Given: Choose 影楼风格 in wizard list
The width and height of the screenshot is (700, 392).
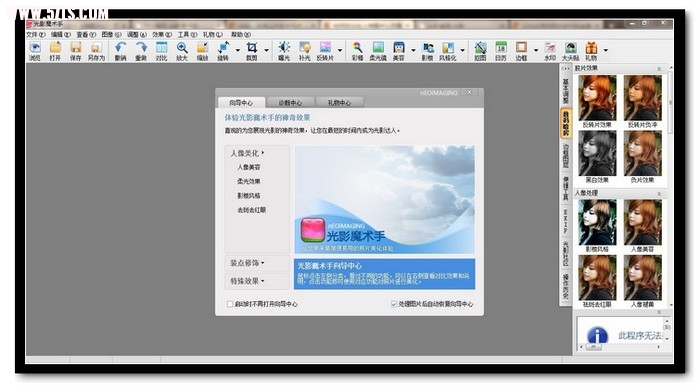Looking at the screenshot, I should coord(249,196).
